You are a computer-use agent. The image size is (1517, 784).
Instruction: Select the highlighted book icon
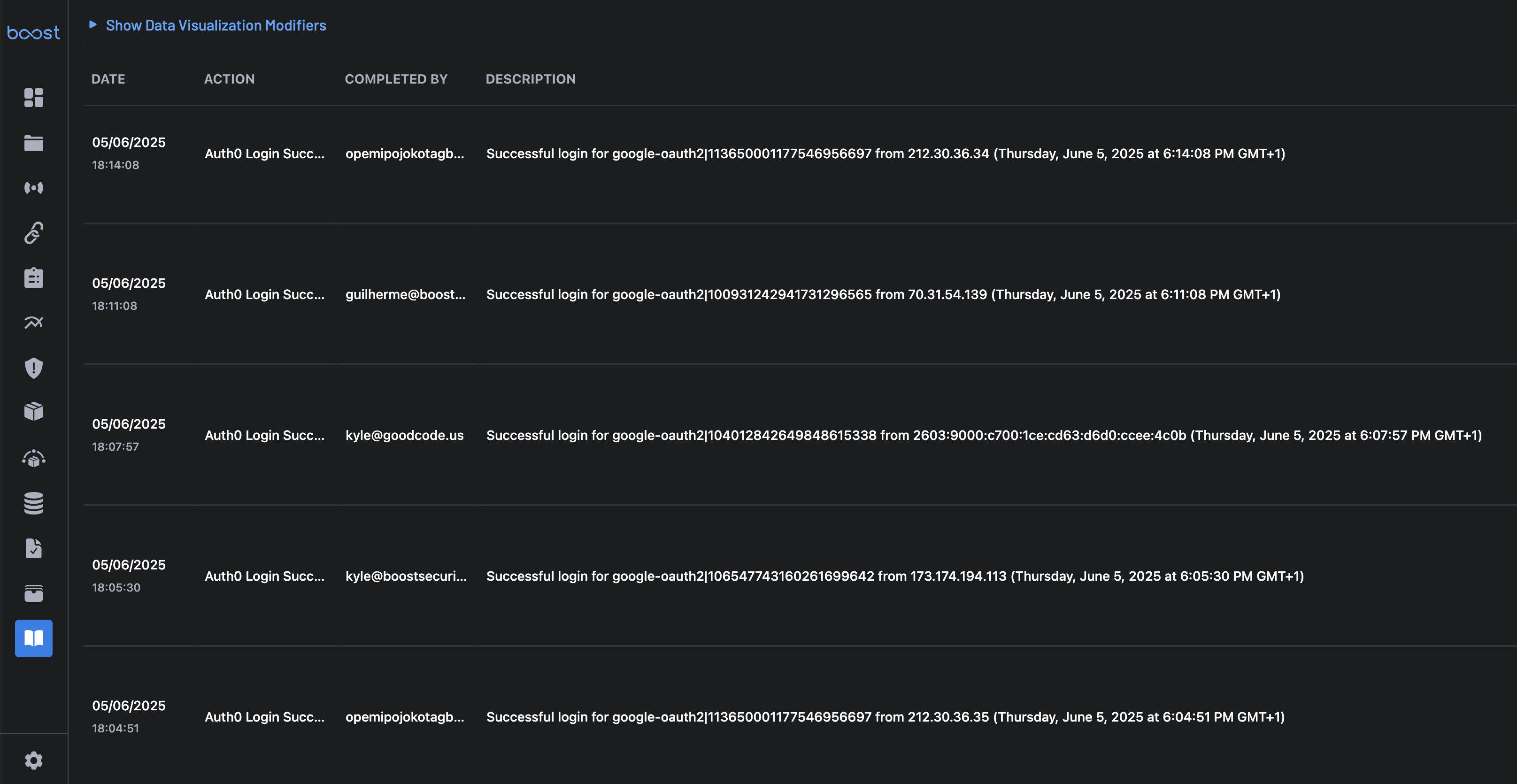33,638
